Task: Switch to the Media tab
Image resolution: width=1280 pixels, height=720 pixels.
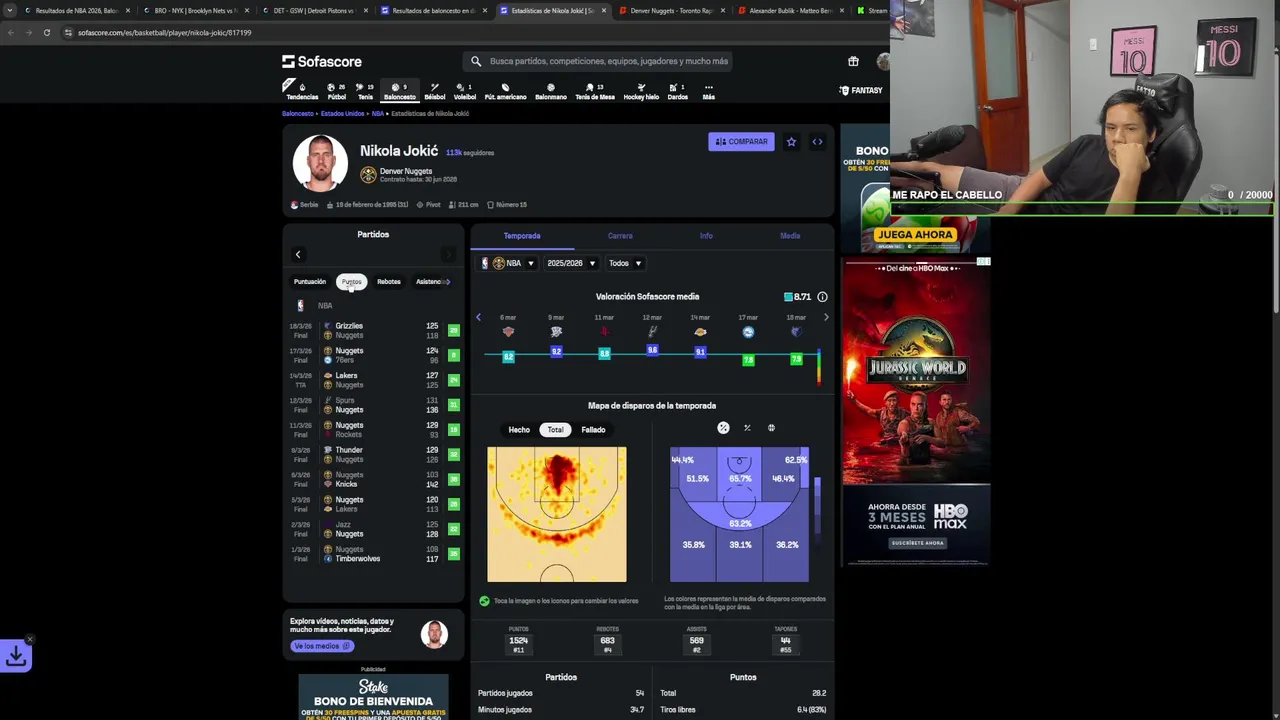Action: pyautogui.click(x=790, y=236)
